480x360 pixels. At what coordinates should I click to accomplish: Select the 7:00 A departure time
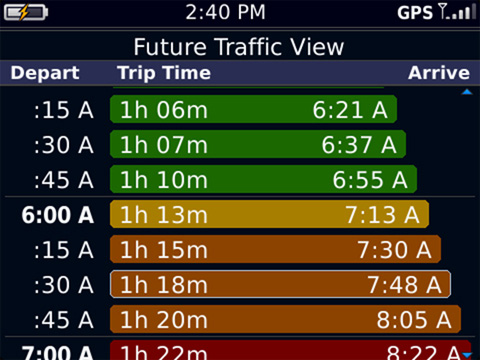click(x=58, y=352)
